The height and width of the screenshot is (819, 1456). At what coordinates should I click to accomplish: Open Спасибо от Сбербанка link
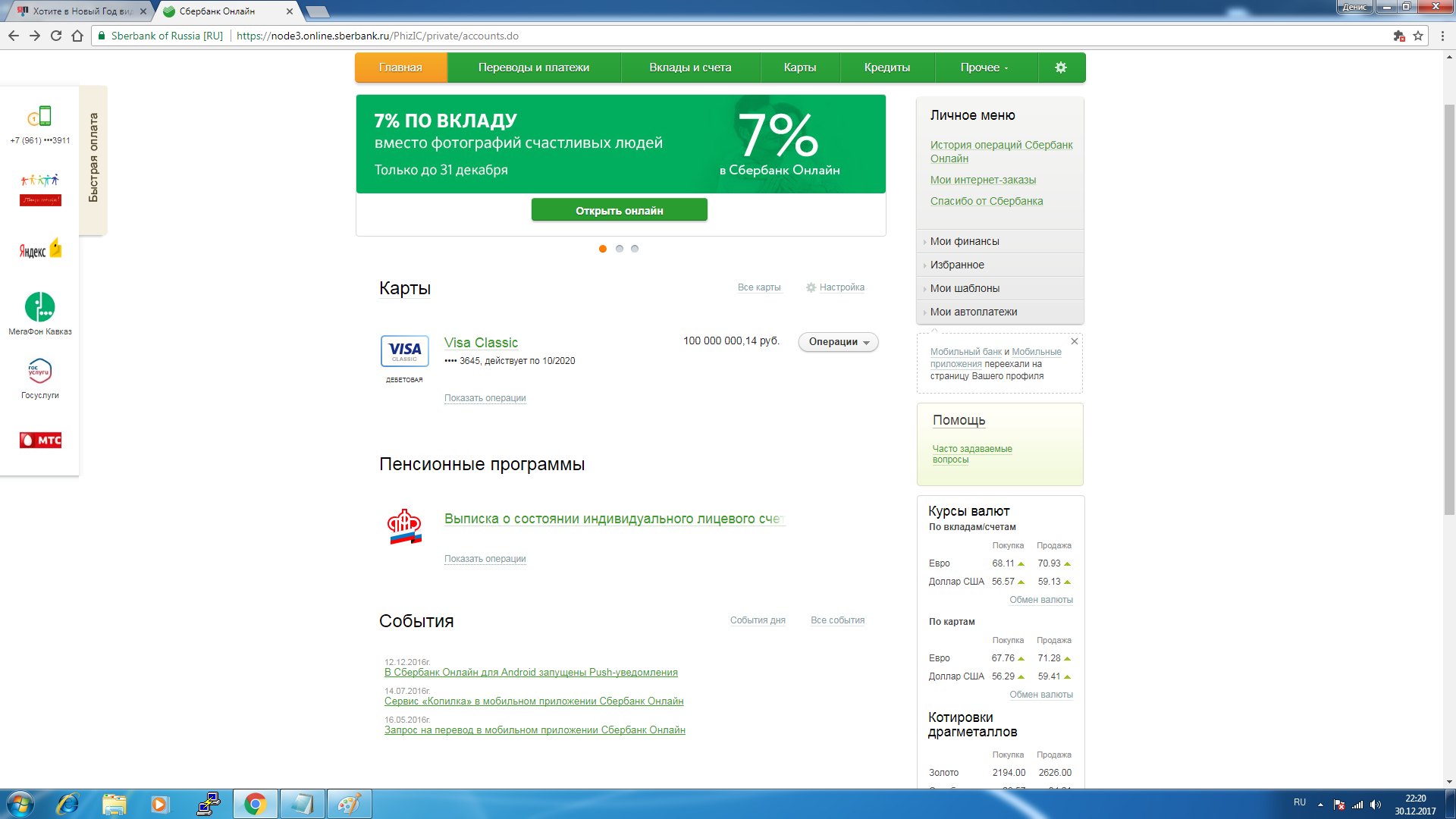(987, 201)
